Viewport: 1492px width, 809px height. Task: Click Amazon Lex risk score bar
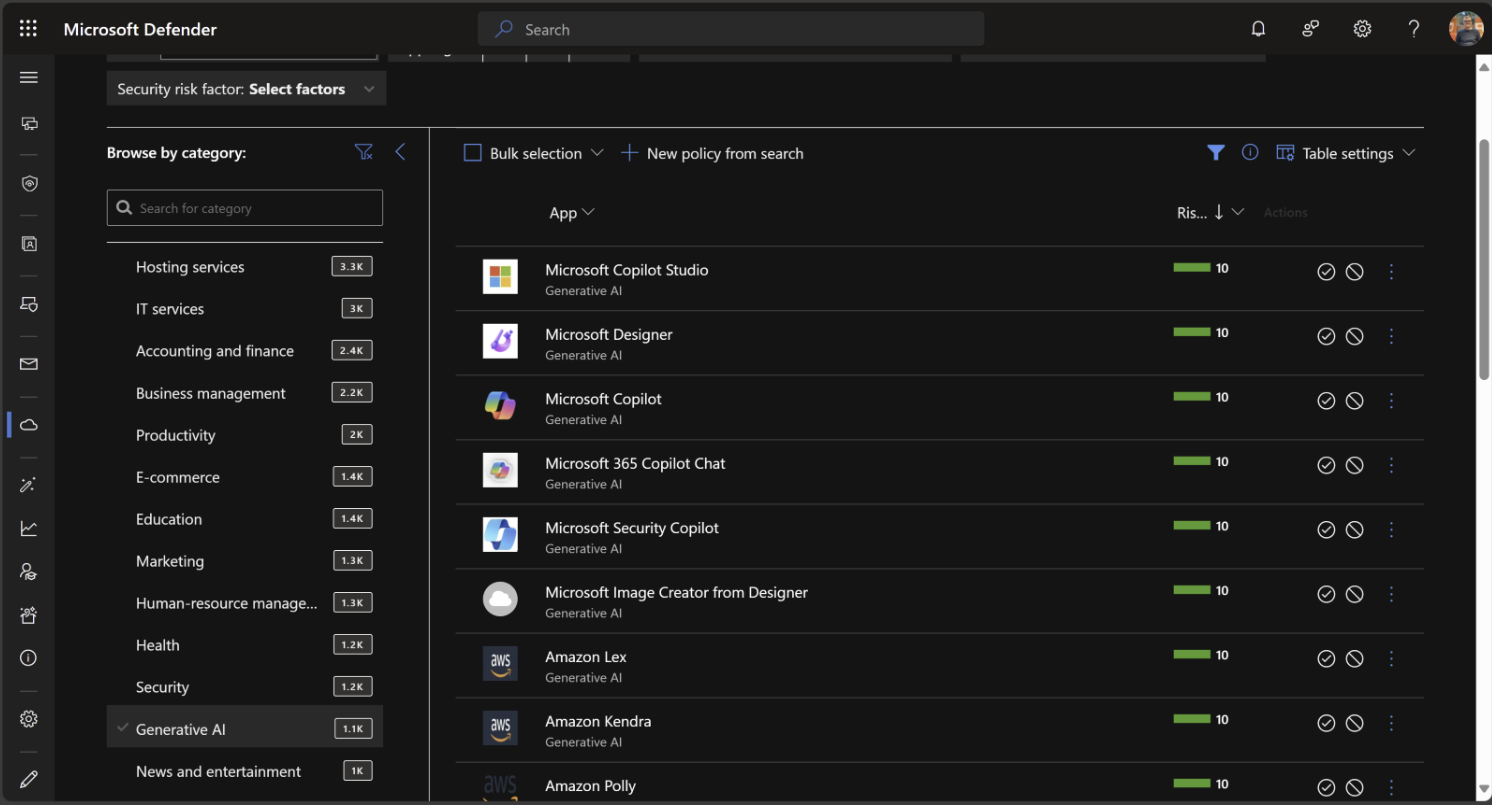click(x=1192, y=654)
